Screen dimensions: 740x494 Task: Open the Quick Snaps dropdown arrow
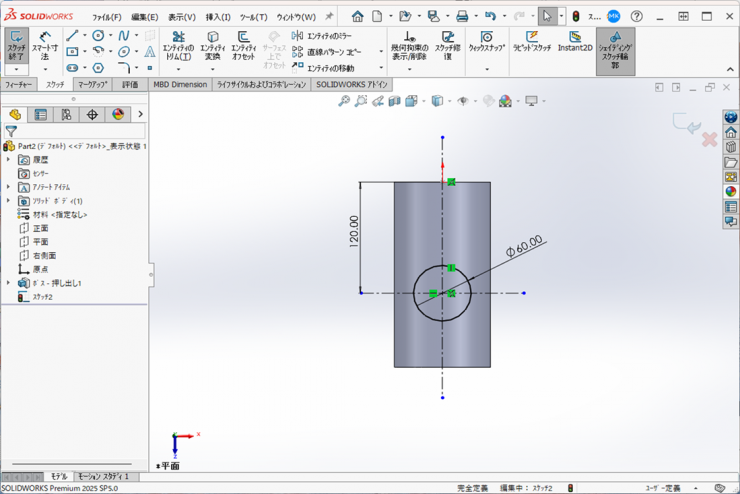coord(486,69)
